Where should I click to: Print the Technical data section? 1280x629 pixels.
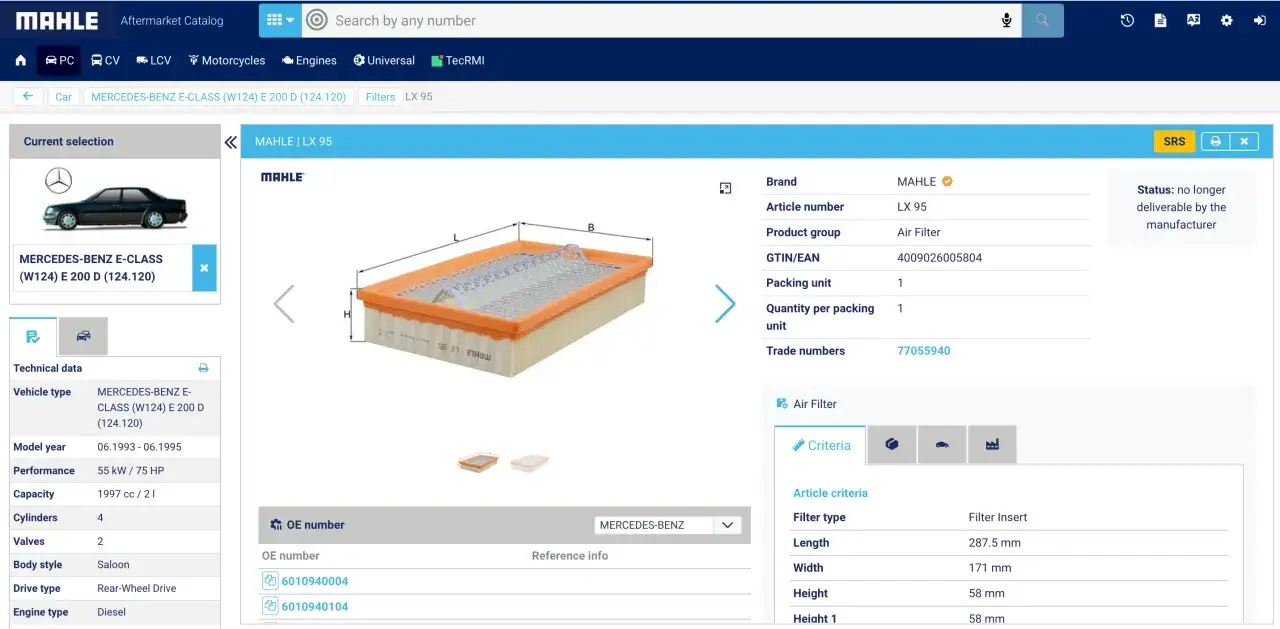(203, 368)
